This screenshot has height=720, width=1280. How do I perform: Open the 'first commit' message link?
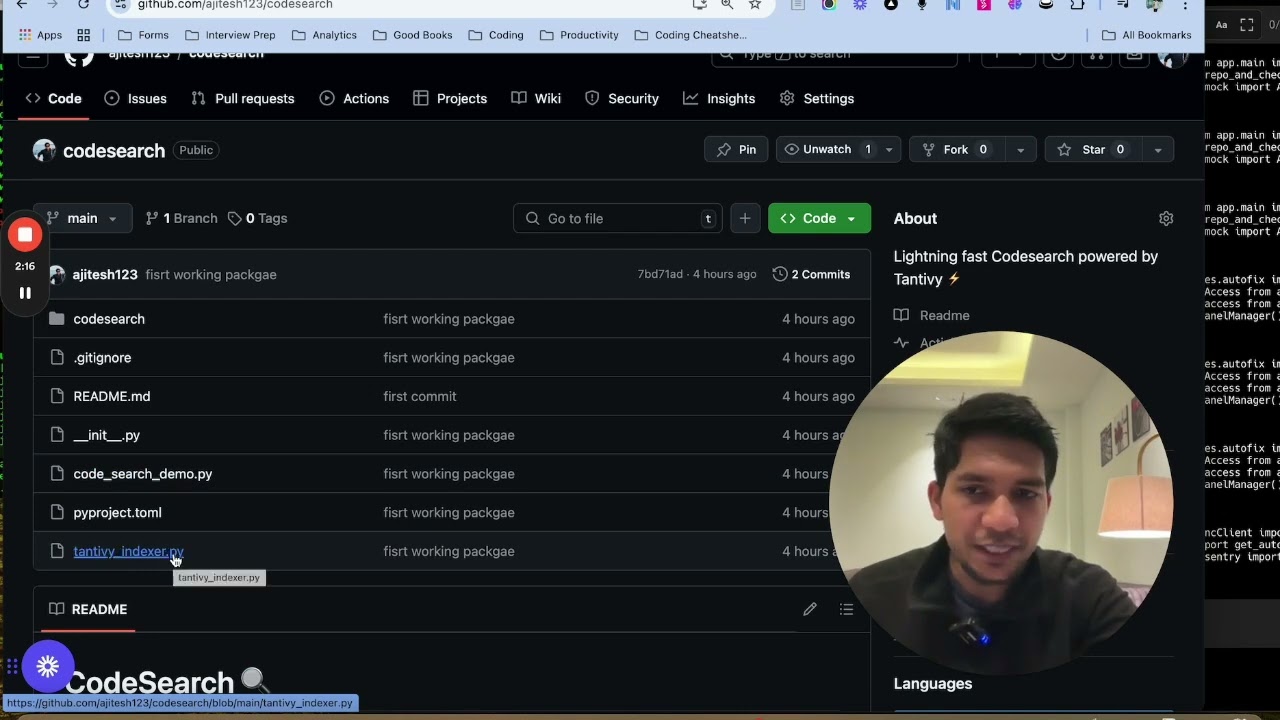click(x=420, y=396)
